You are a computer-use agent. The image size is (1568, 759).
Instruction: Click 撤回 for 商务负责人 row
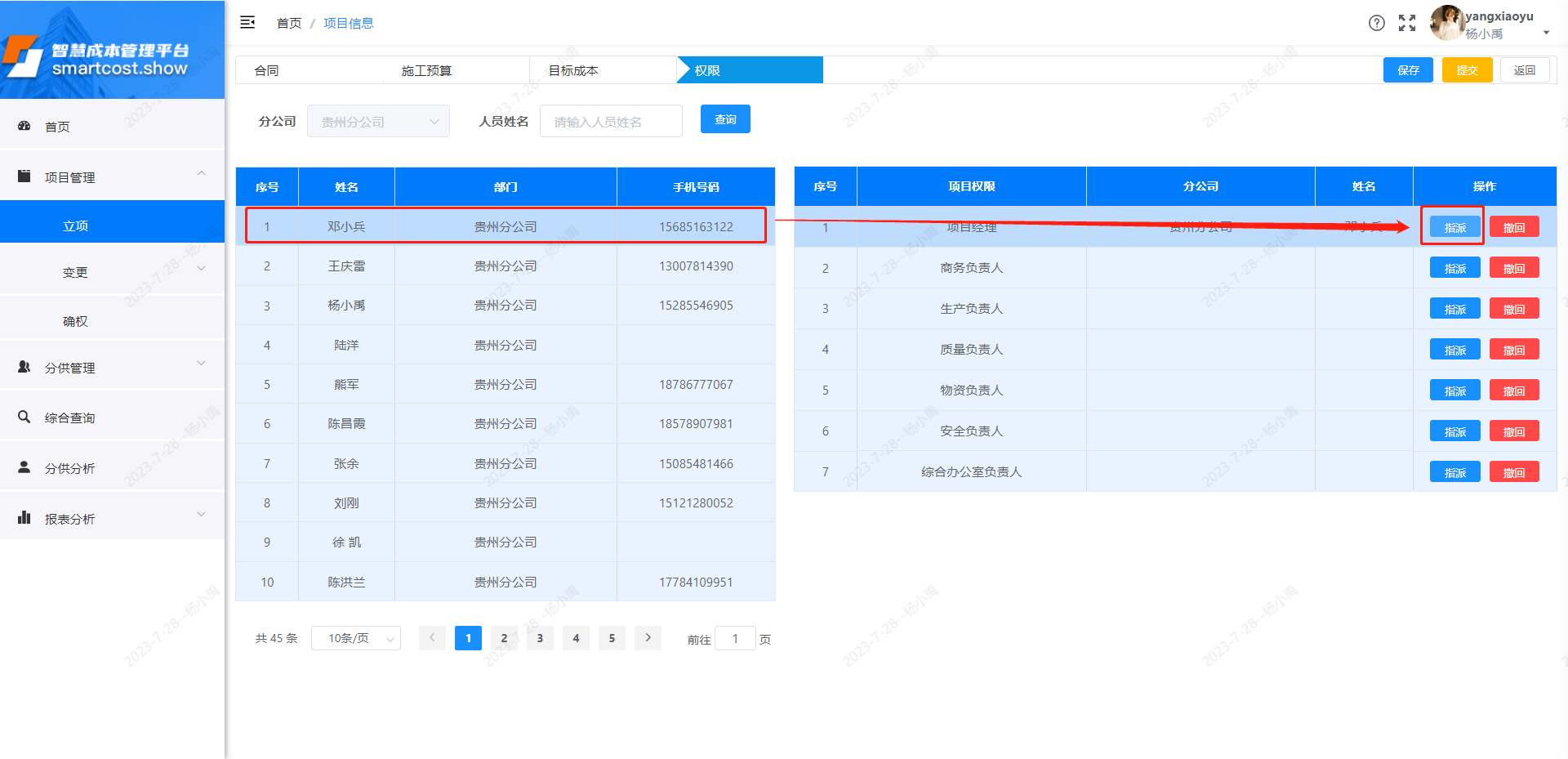coord(1514,268)
